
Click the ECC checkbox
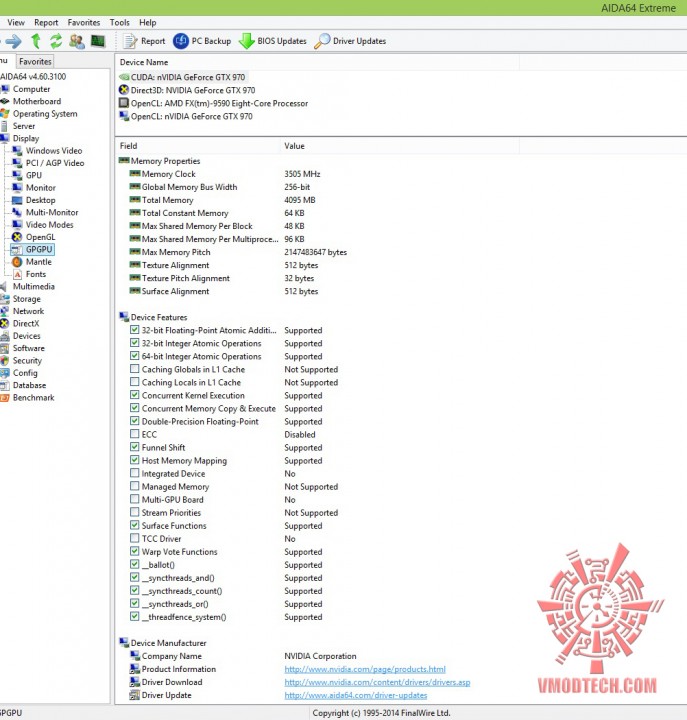(x=135, y=434)
